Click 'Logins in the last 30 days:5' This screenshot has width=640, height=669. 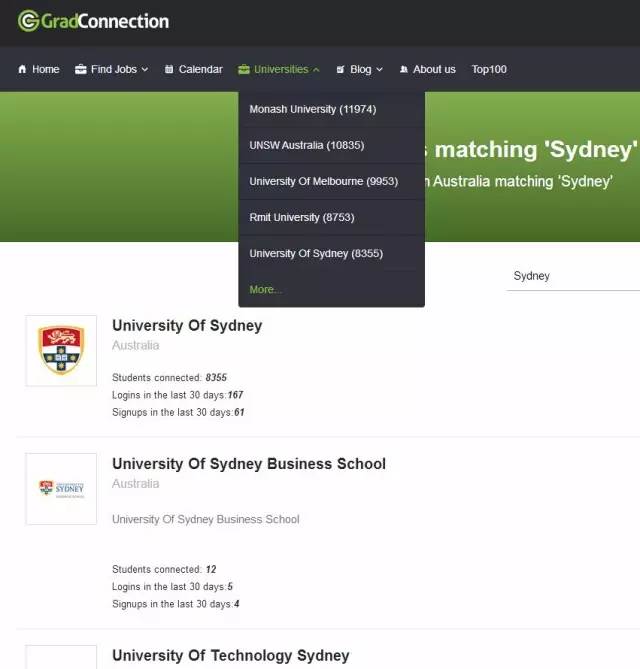pyautogui.click(x=172, y=587)
